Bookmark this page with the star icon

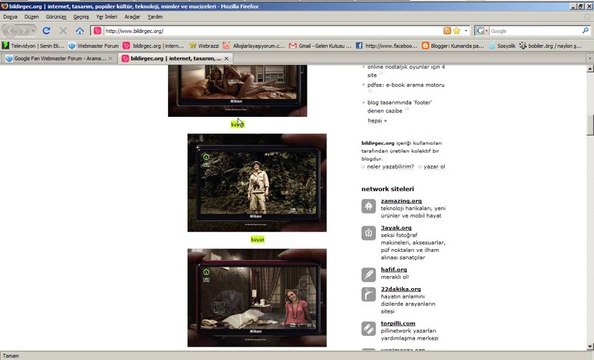click(x=456, y=31)
